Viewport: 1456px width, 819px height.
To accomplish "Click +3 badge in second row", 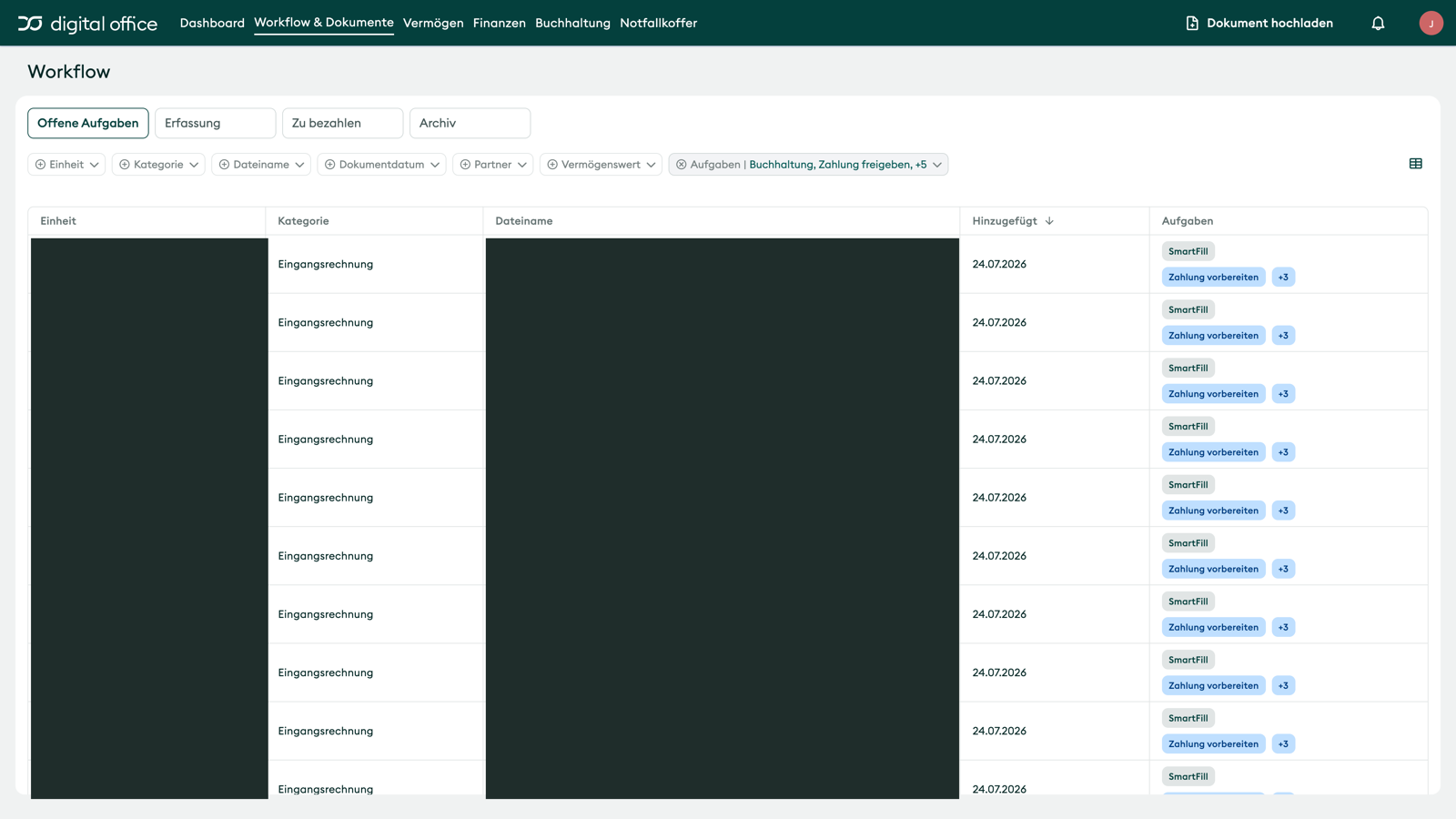I will coord(1283,335).
